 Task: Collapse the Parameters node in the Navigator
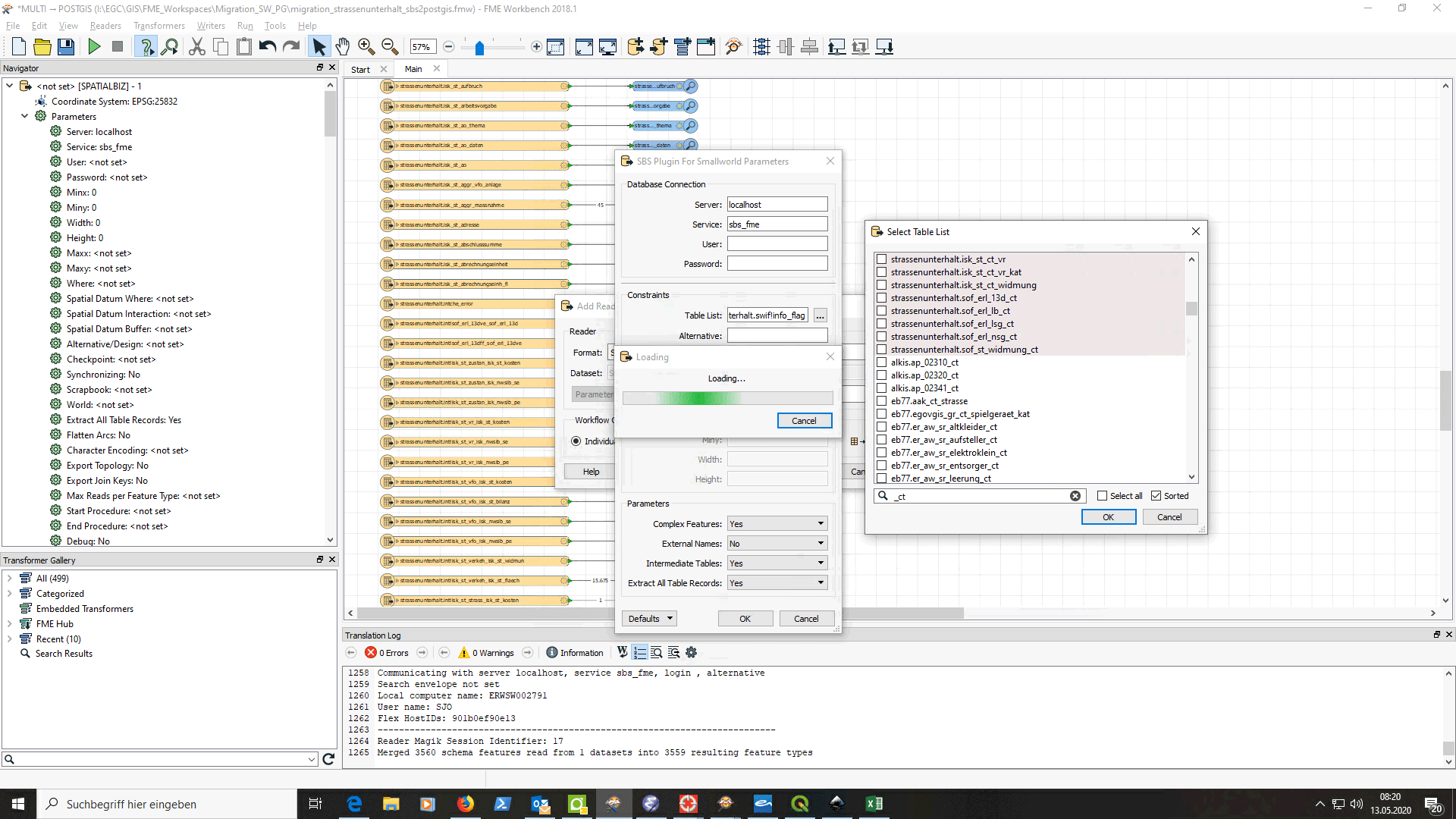[24, 116]
